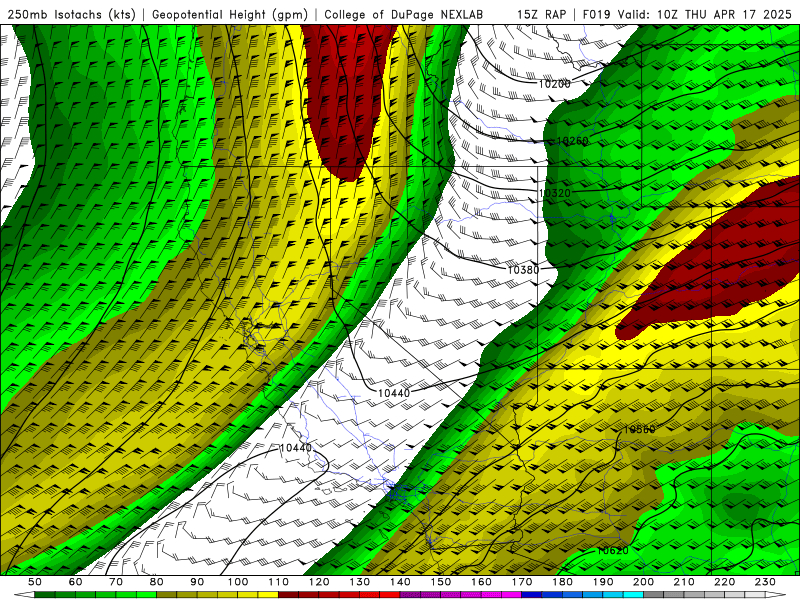This screenshot has height=600, width=800.
Task: Click the 10380 height contour label
Action: [x=523, y=269]
